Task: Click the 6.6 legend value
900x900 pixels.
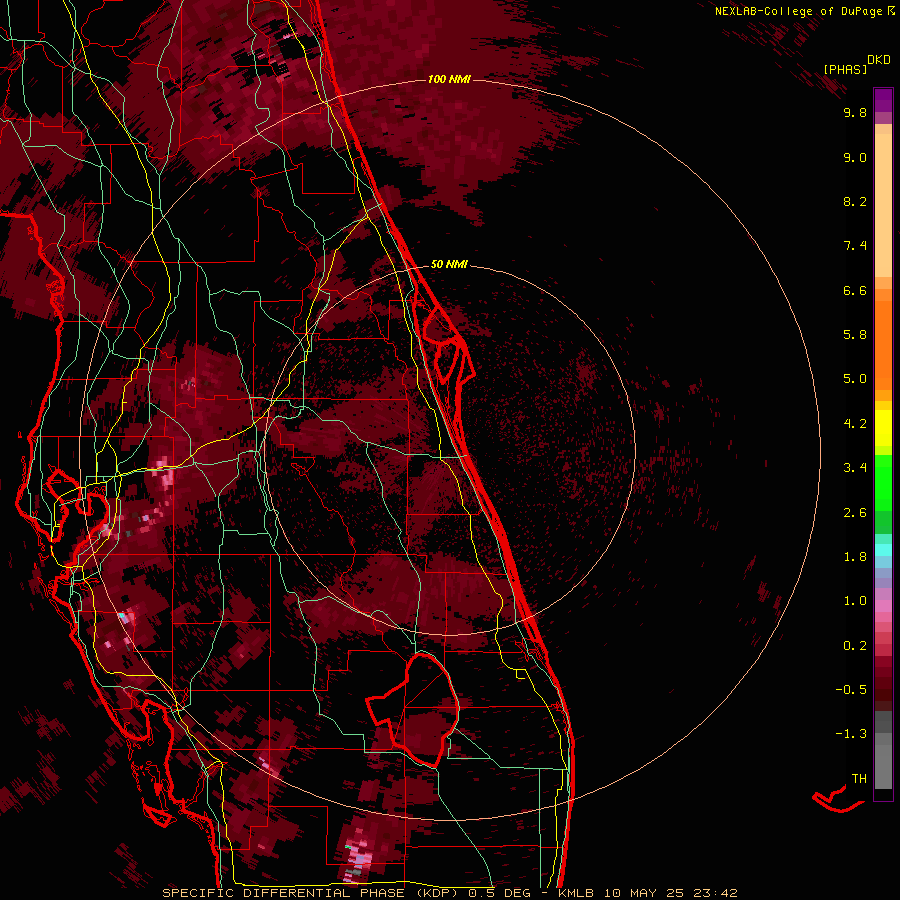Action: [855, 290]
